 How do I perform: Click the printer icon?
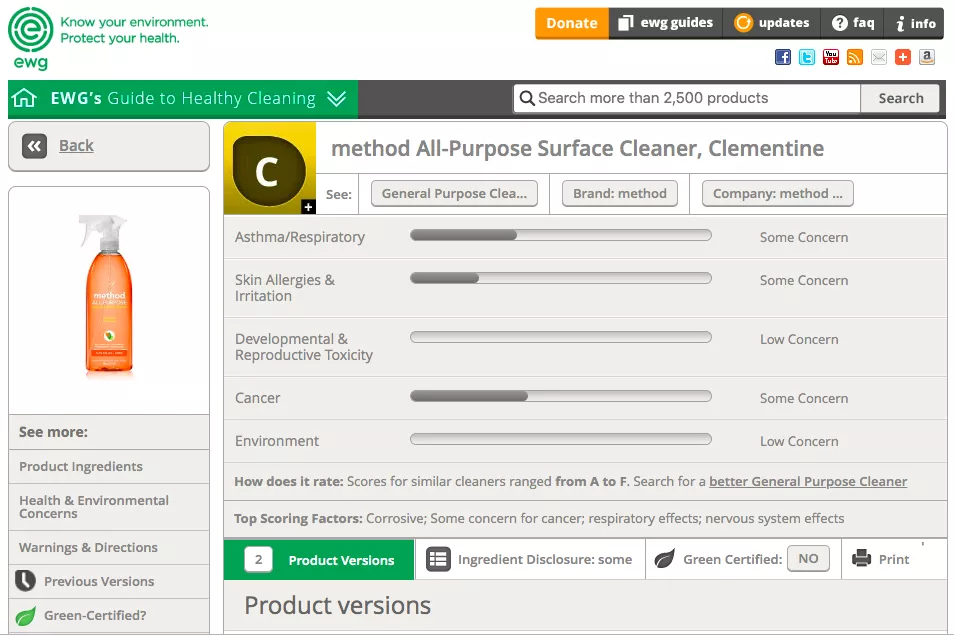[862, 558]
